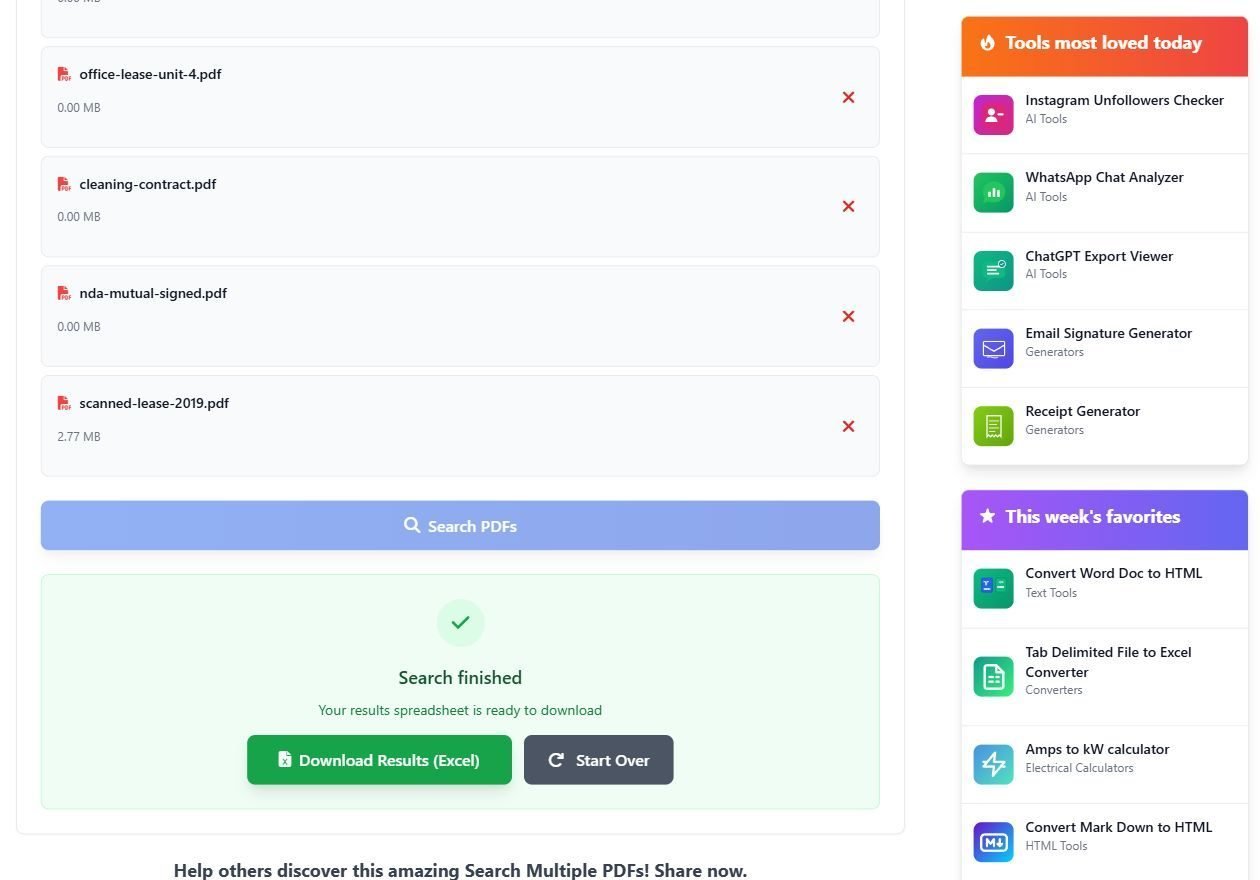Open the Convert Word Doc to HTML icon

pos(993,588)
